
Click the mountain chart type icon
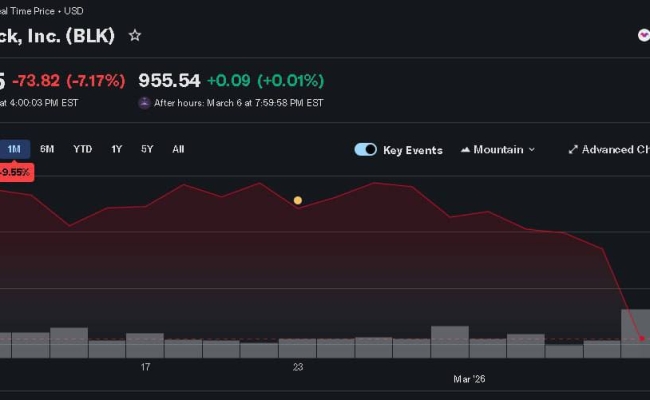click(x=465, y=150)
